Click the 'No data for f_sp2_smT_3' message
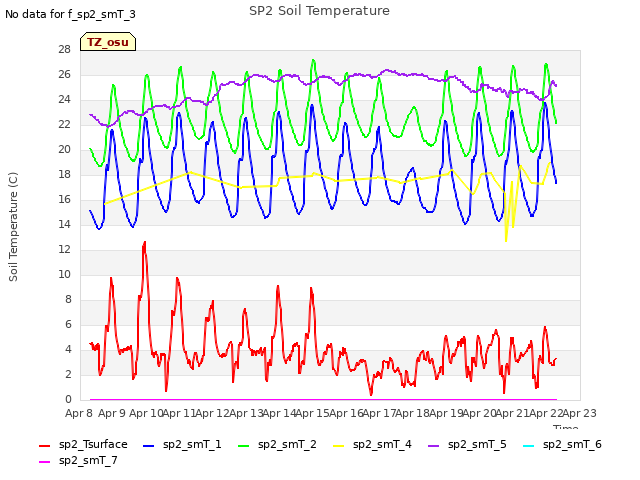 [x=70, y=14]
